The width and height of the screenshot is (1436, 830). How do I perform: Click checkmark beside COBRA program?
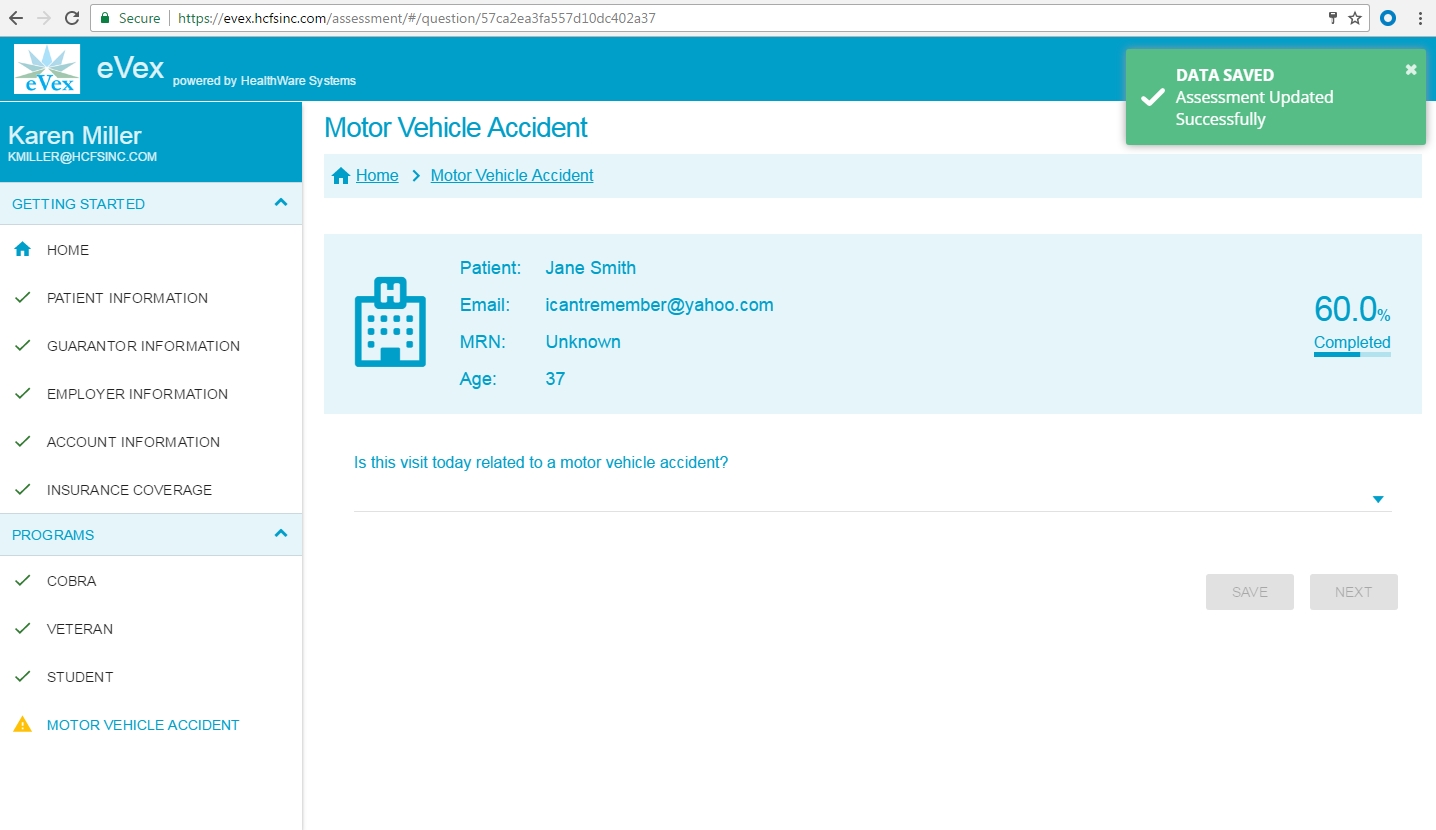point(22,581)
